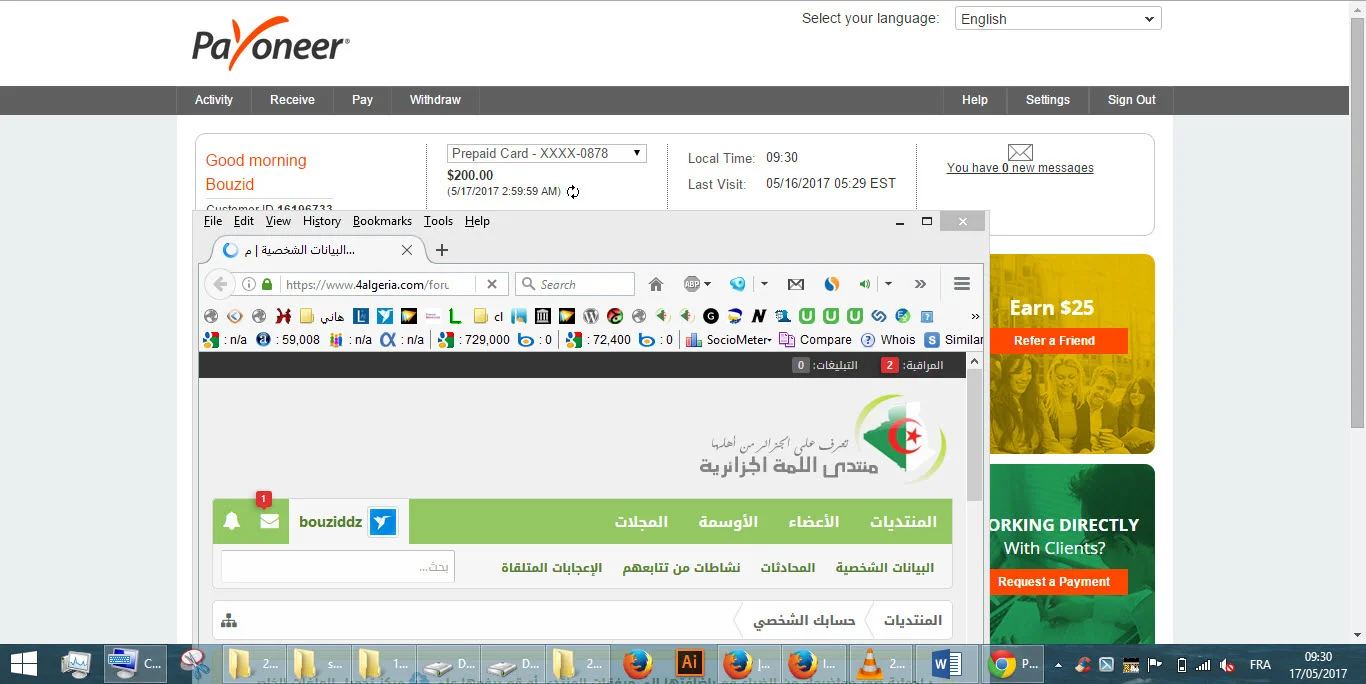
Task: Stop loading with the X in address bar
Action: click(x=491, y=284)
